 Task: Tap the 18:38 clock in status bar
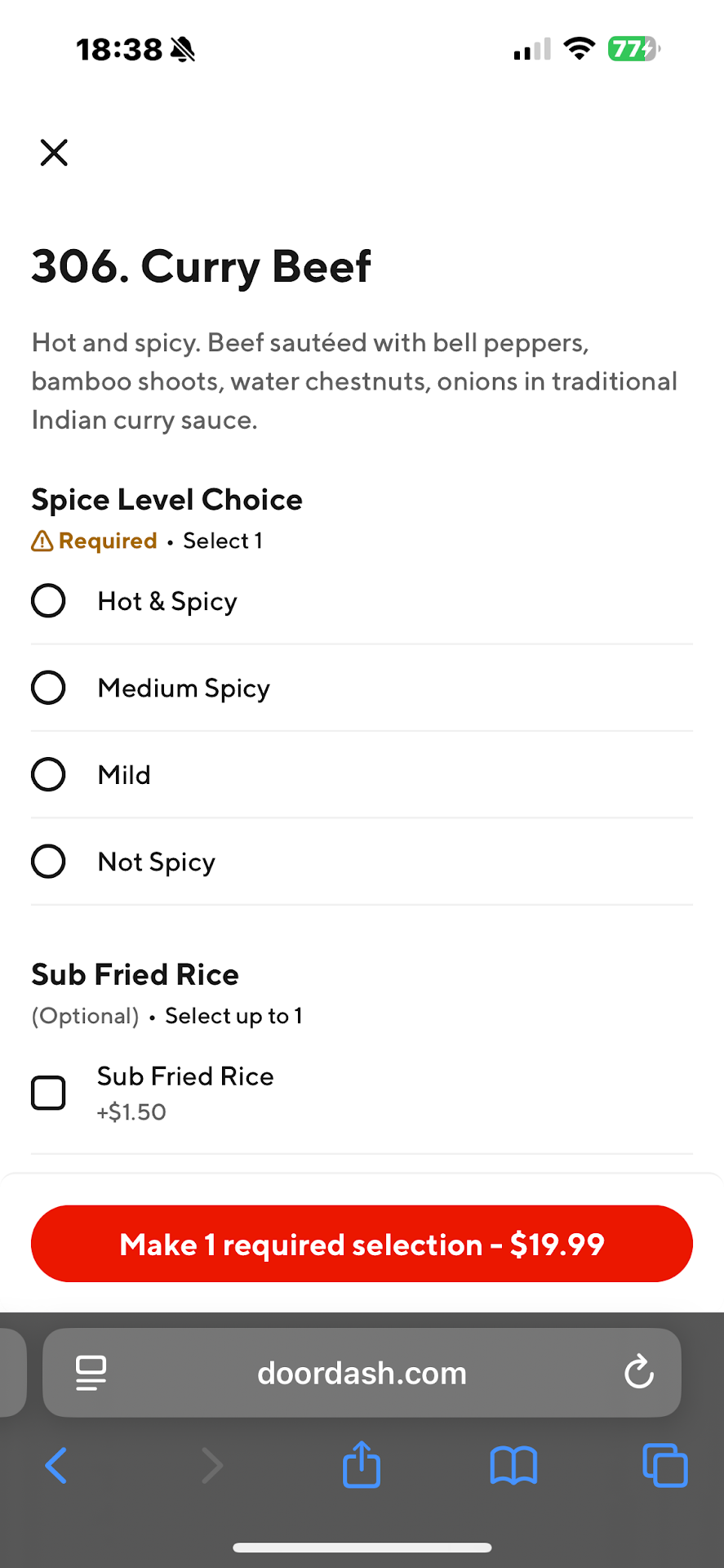(x=119, y=50)
